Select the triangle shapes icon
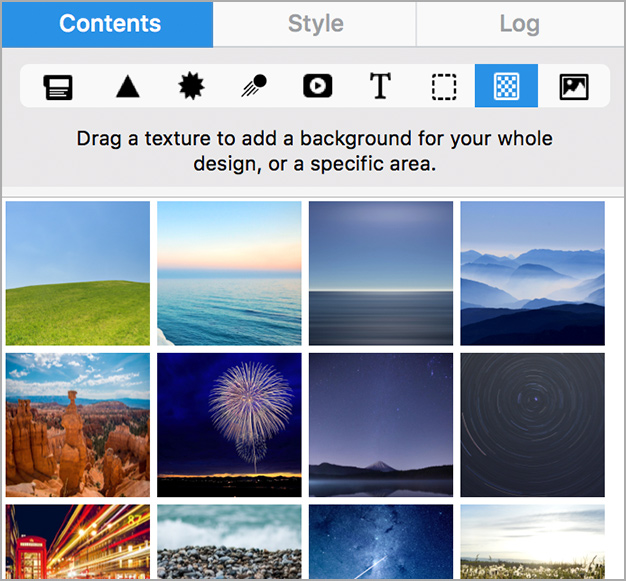Image resolution: width=626 pixels, height=581 pixels. [x=128, y=87]
